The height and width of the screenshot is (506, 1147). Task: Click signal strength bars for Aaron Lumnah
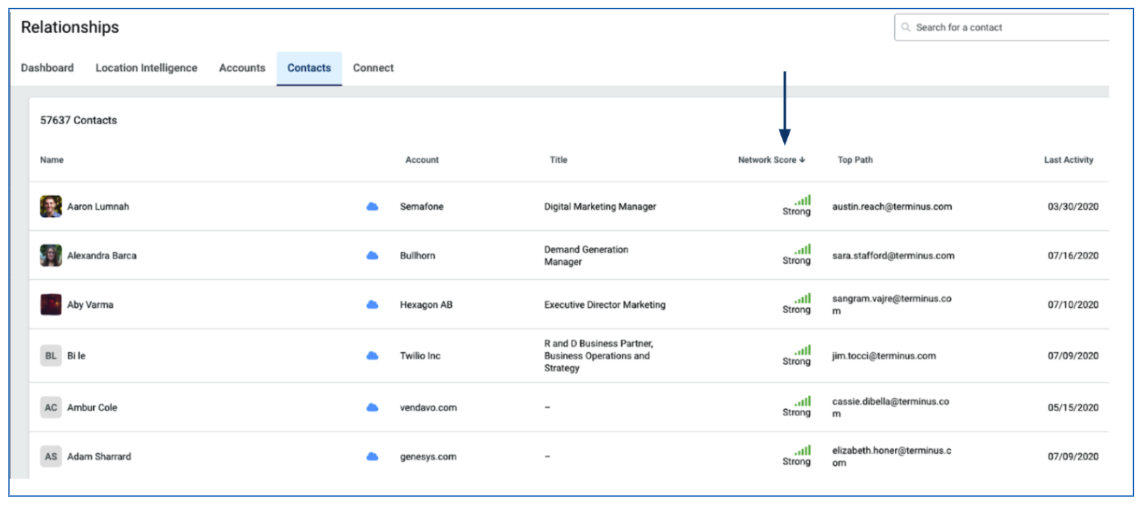coord(802,200)
